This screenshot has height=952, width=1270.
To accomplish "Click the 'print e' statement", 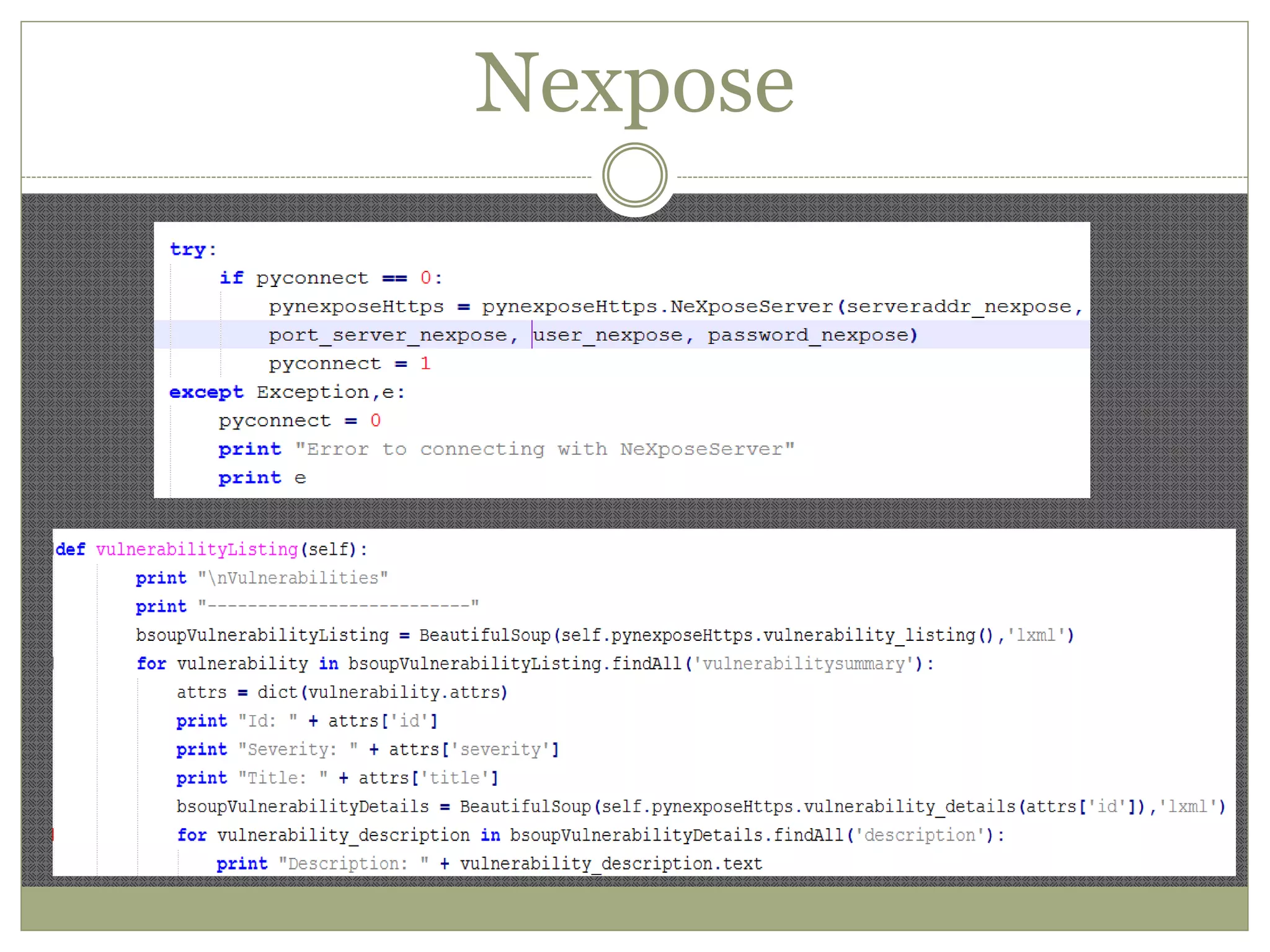I will coord(262,478).
